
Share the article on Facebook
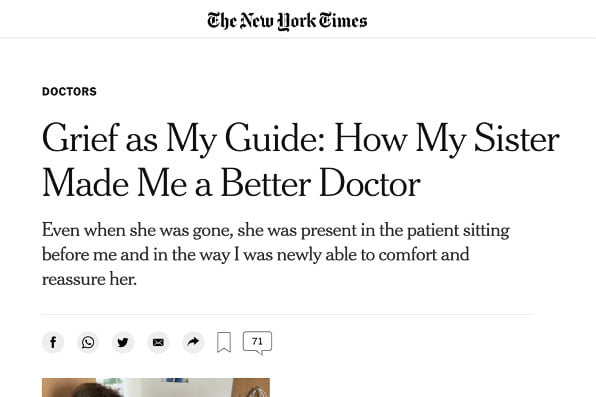pos(53,342)
